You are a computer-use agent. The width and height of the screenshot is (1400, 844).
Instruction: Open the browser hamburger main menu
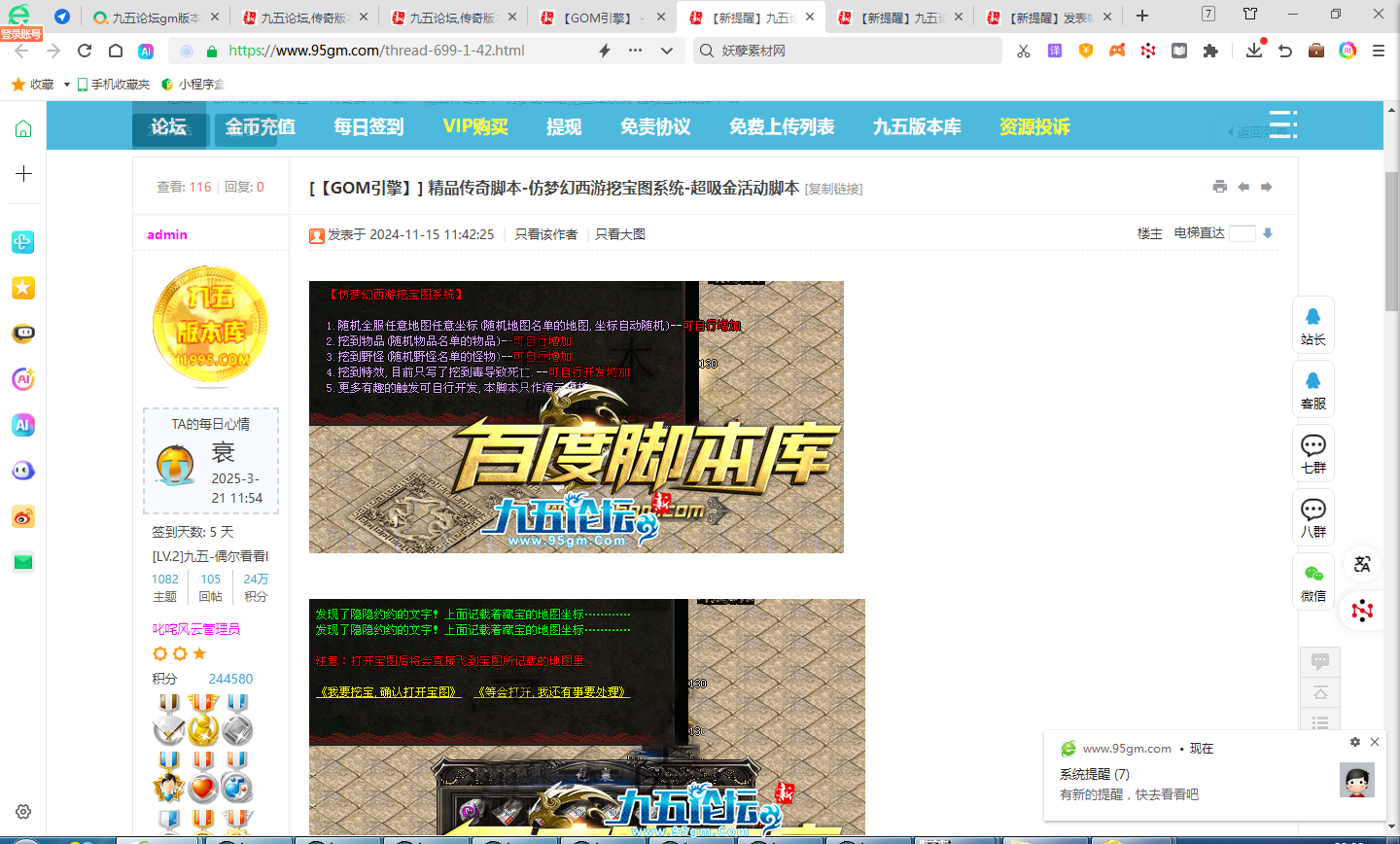tap(1379, 51)
